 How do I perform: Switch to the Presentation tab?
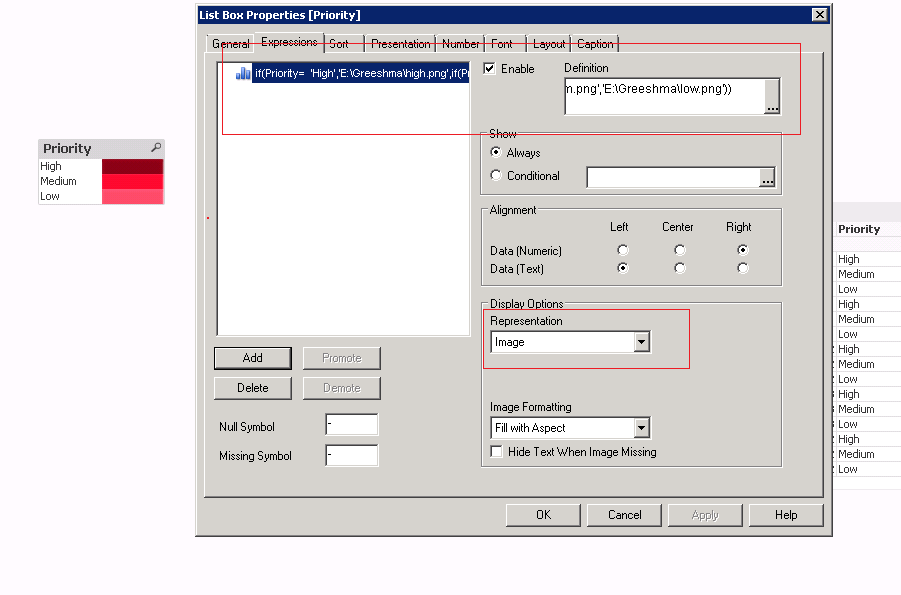click(x=400, y=44)
